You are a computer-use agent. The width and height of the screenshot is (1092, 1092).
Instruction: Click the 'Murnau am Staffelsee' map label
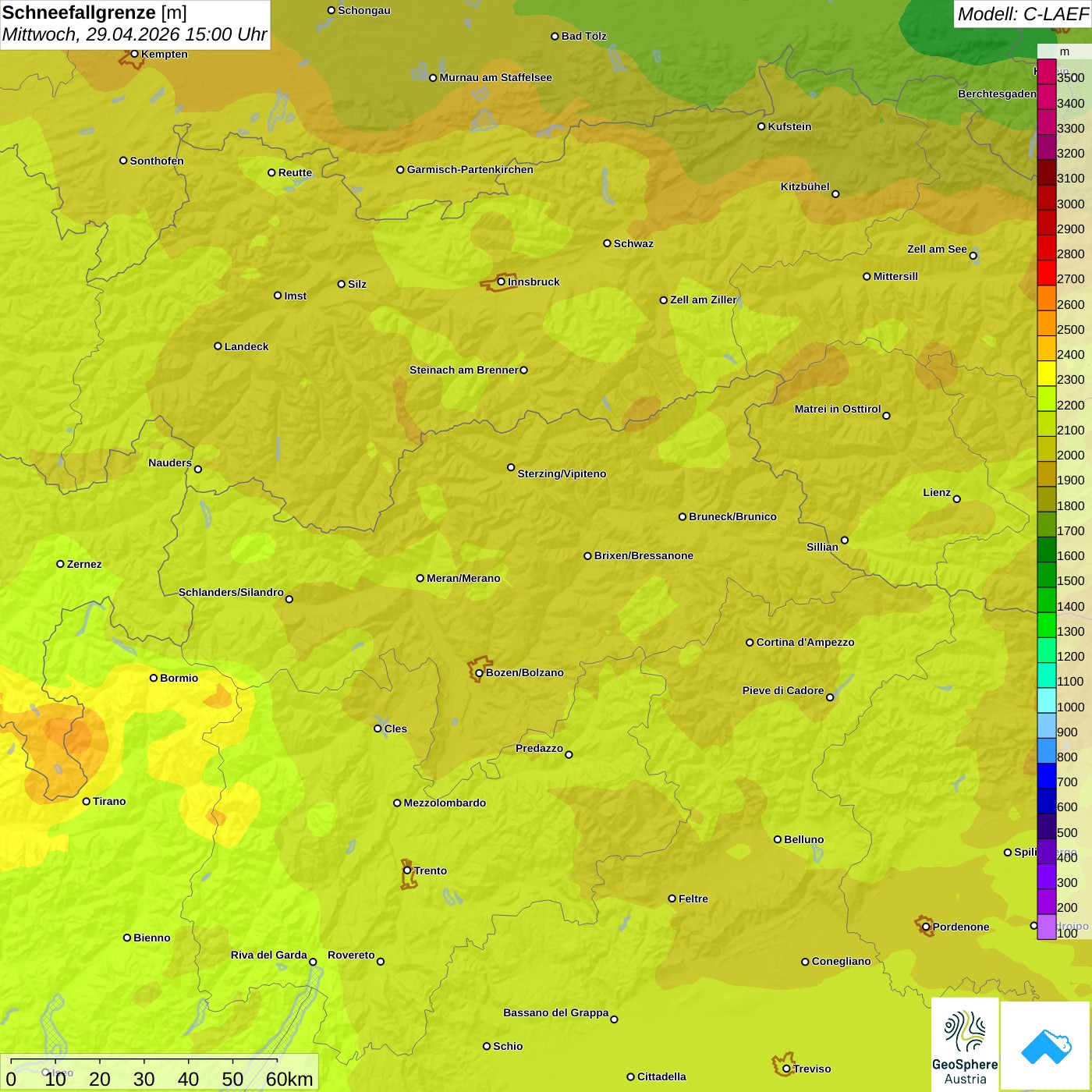(496, 77)
